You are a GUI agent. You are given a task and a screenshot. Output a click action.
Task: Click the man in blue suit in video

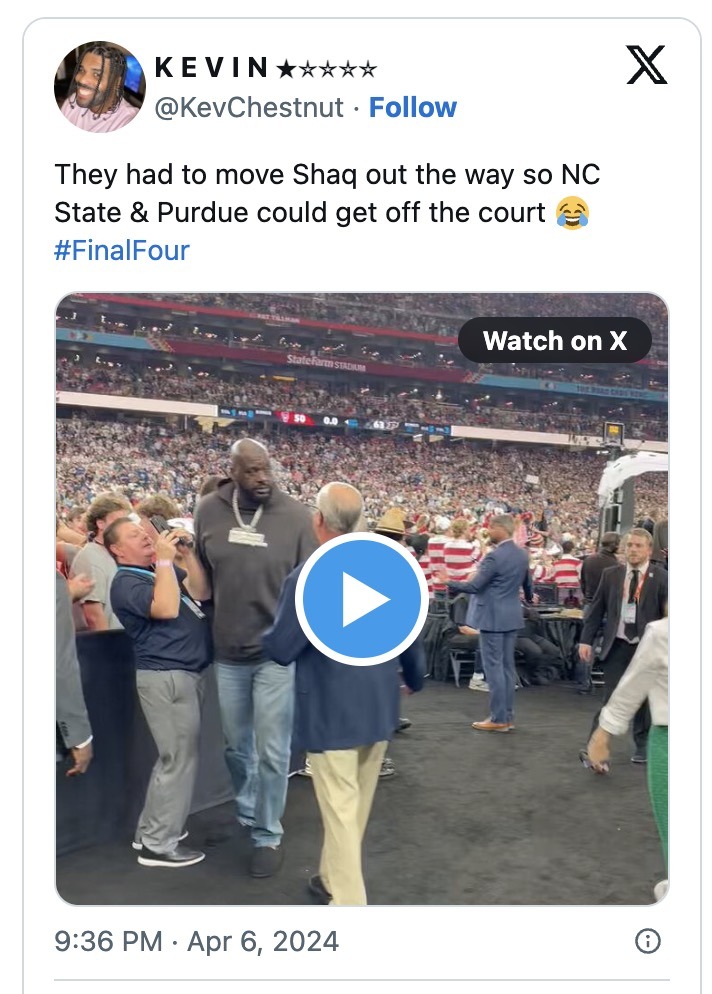[491, 621]
